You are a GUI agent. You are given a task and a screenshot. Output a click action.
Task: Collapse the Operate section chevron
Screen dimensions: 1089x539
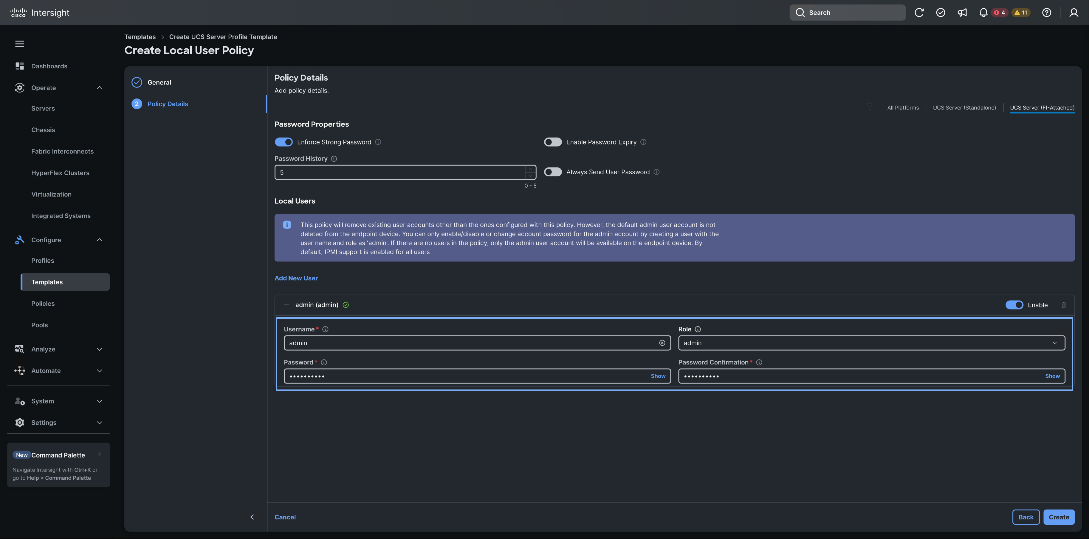[99, 88]
